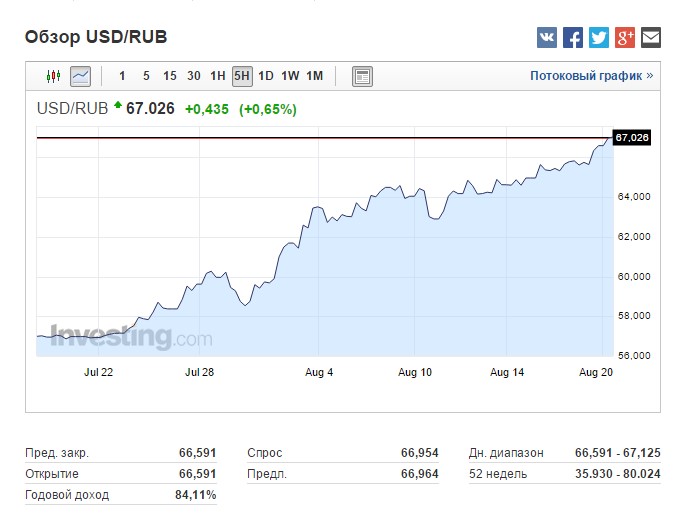Choose the 5 minute interval
Viewport: 676px width, 528px height.
[146, 76]
